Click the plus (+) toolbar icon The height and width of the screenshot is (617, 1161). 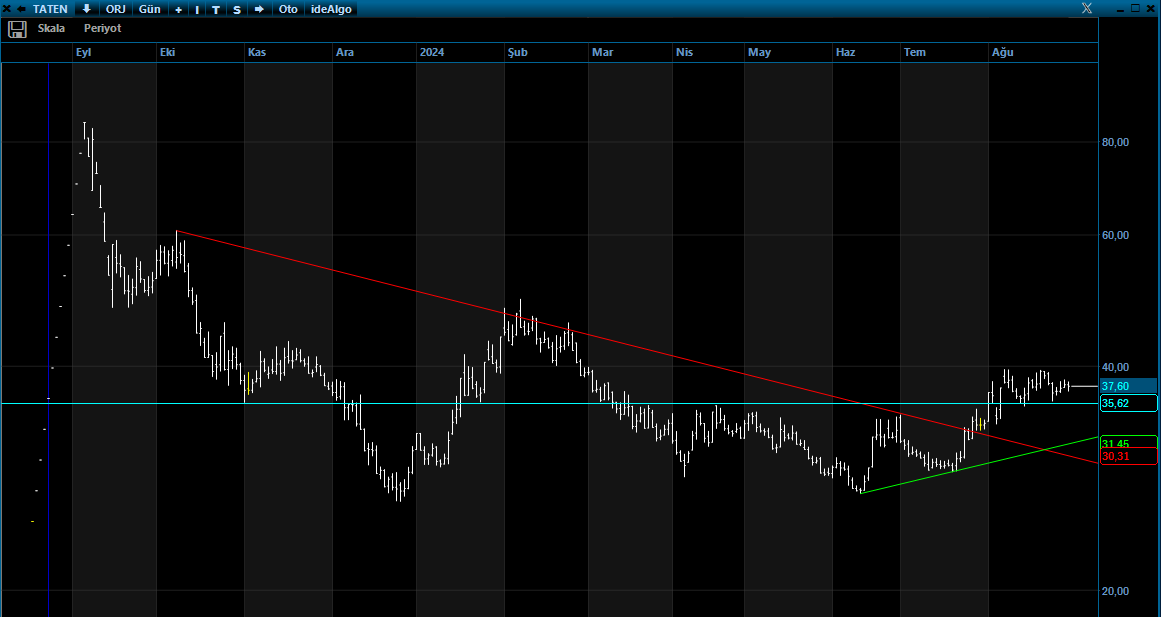tap(178, 9)
